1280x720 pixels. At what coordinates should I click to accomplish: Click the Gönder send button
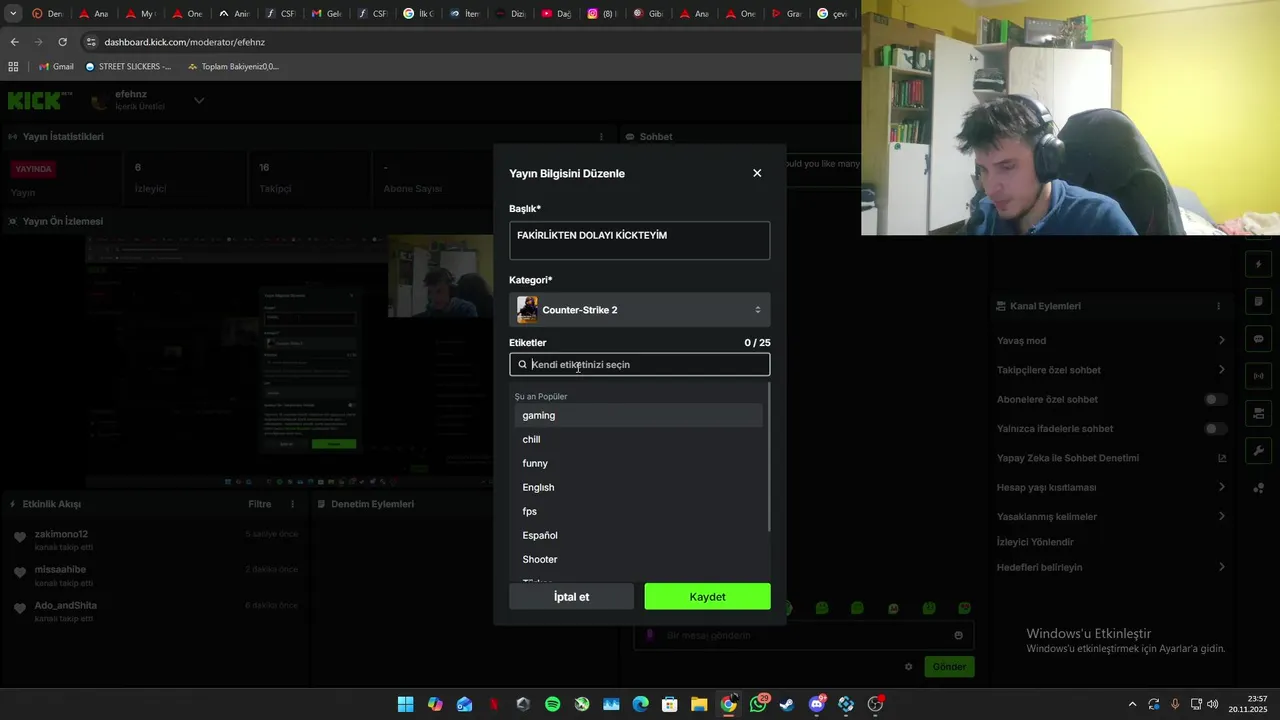point(949,667)
